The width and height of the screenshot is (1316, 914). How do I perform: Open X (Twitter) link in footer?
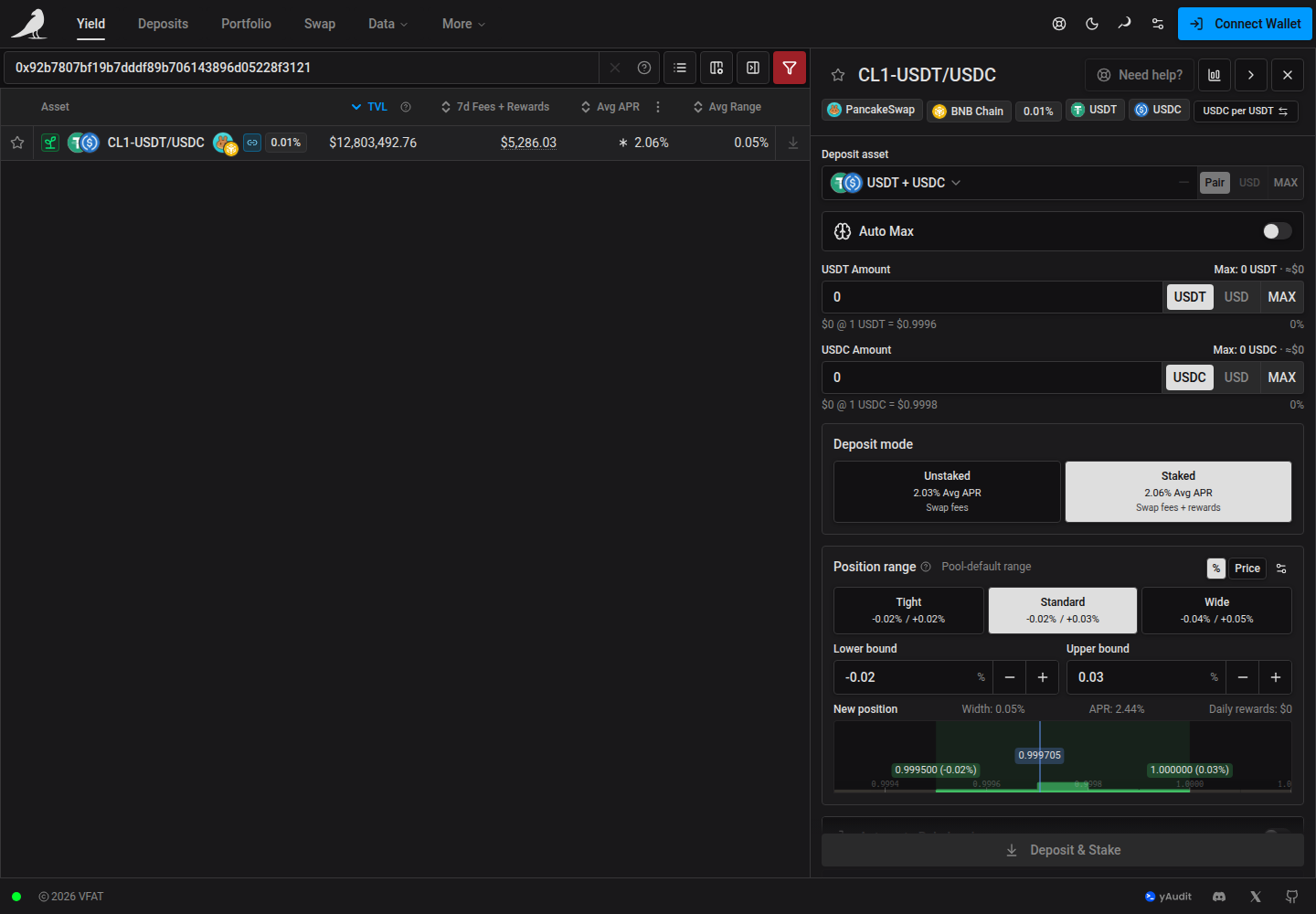click(x=1256, y=897)
